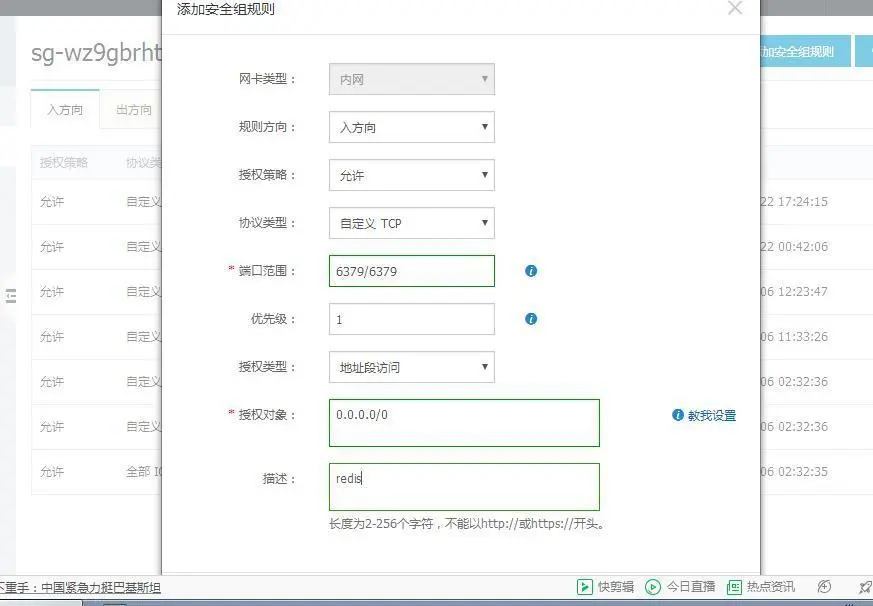
Task: Click the clock-shaped icon near bottom right
Action: coord(822,587)
